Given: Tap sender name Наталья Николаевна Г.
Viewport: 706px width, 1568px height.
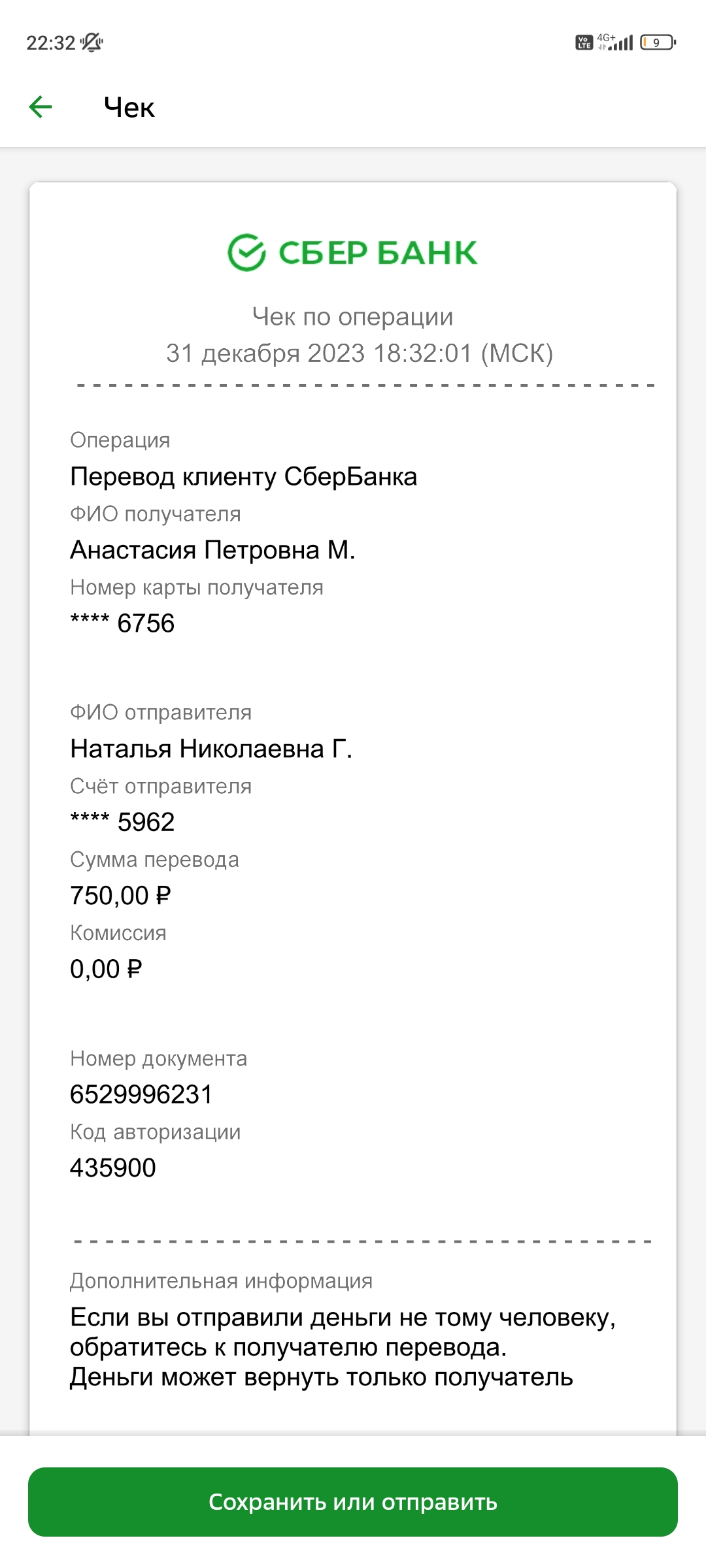Looking at the screenshot, I should point(211,749).
